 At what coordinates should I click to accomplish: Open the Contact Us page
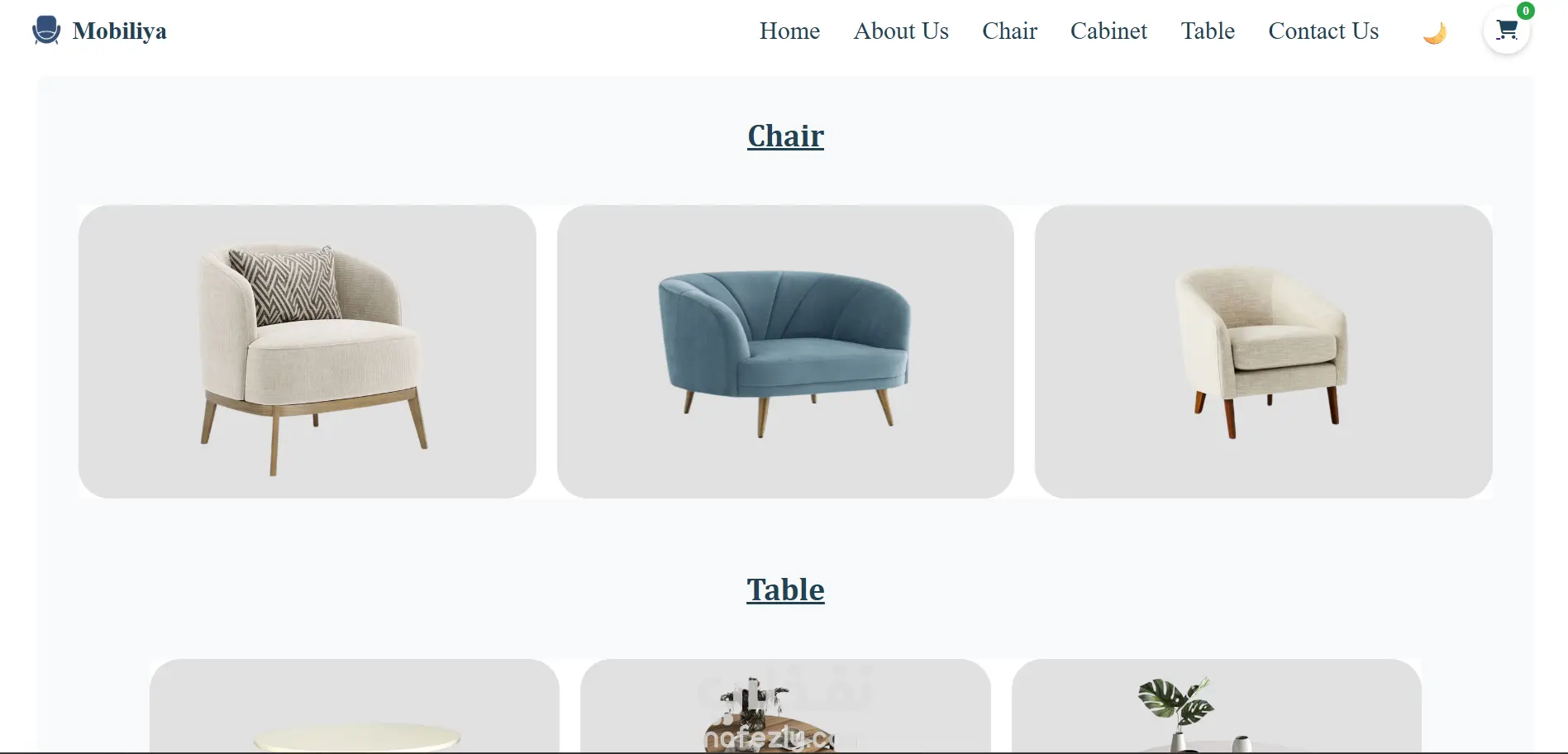[1323, 31]
